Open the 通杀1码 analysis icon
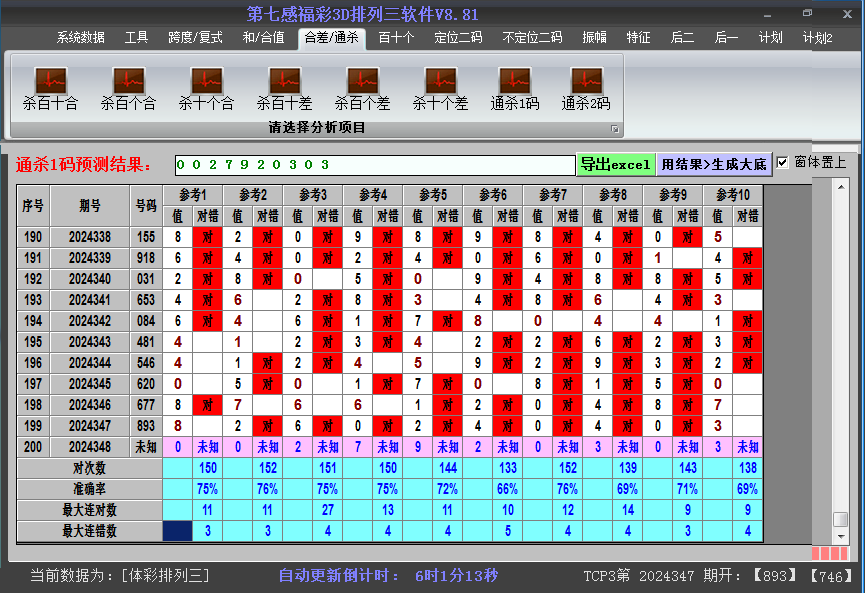The image size is (865, 593). (x=515, y=88)
